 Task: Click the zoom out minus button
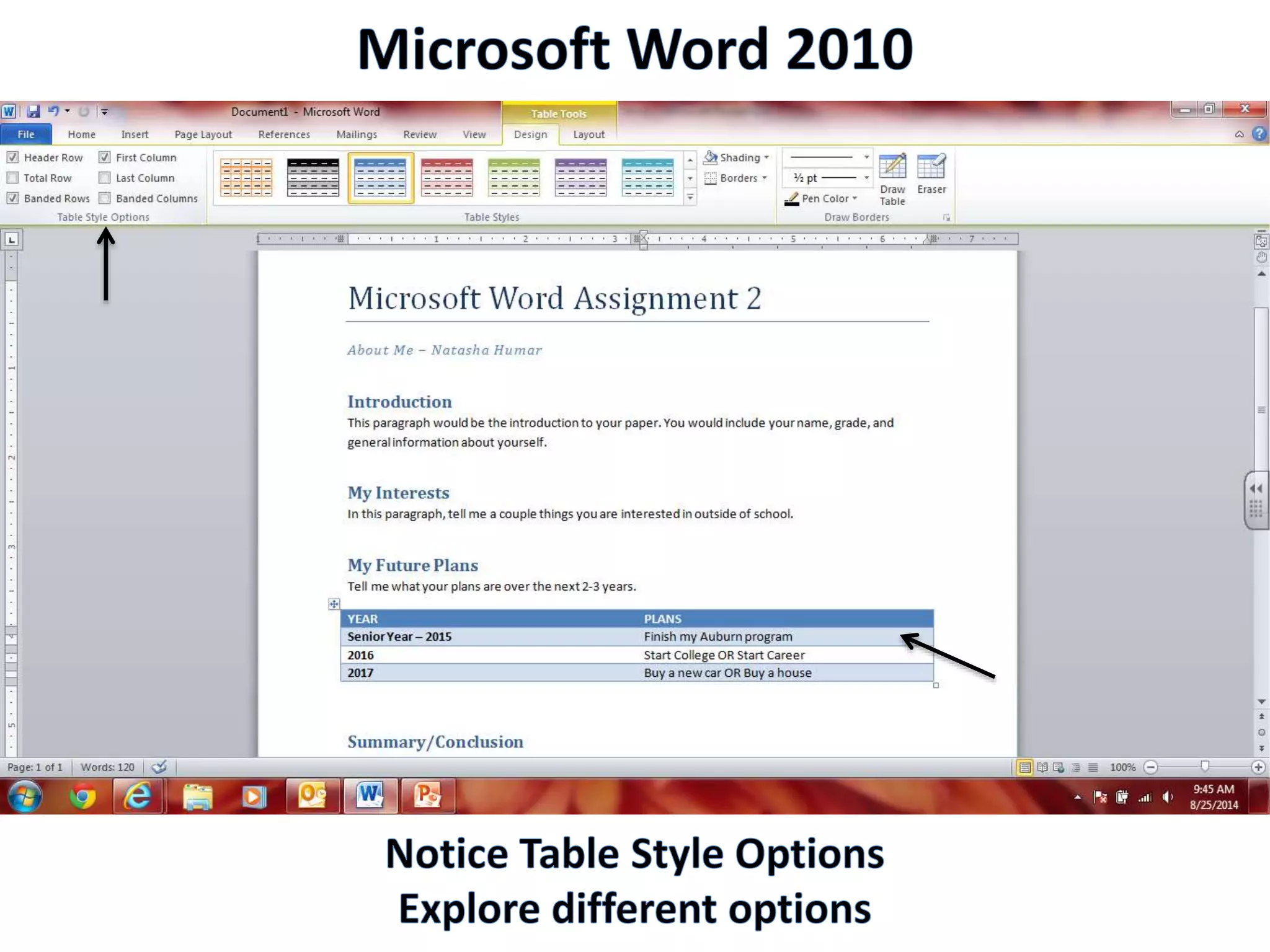[1151, 767]
